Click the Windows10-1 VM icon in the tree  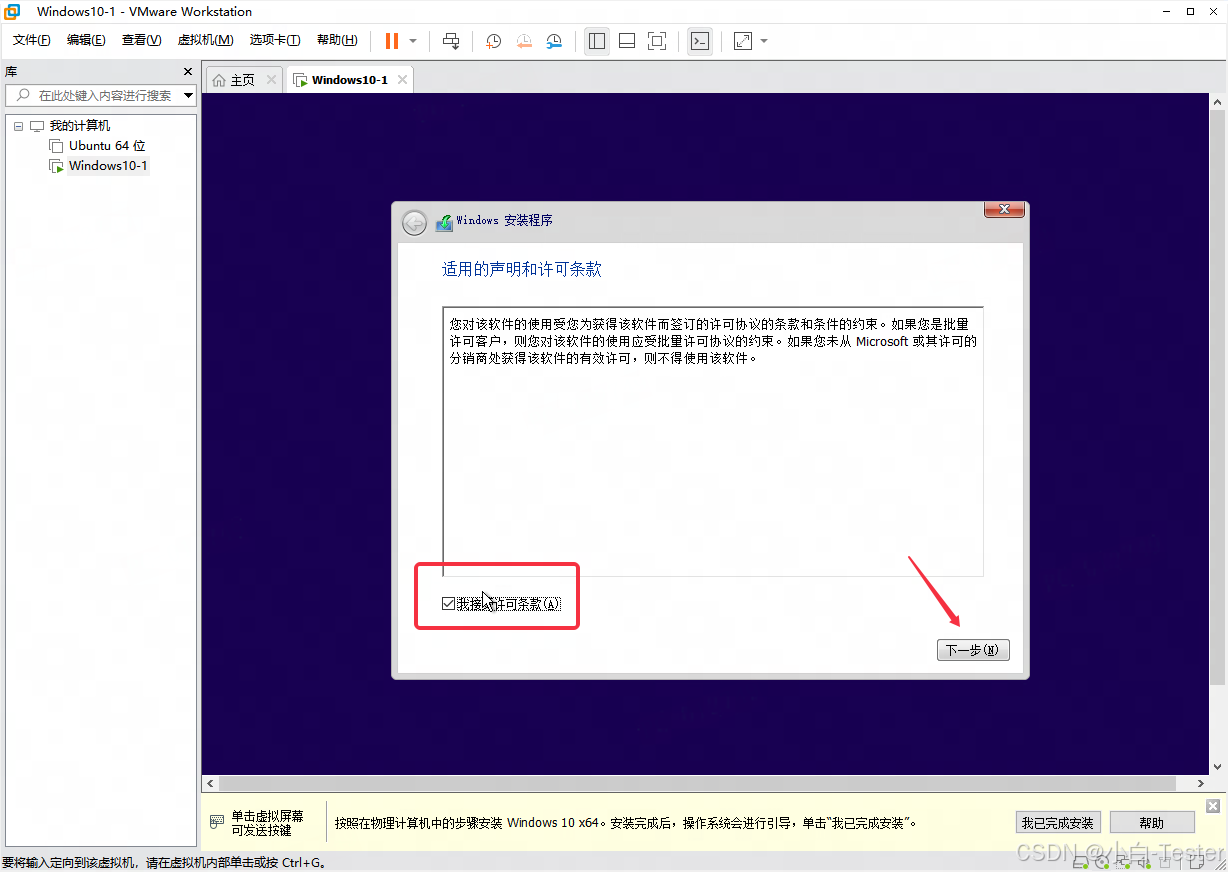click(57, 166)
